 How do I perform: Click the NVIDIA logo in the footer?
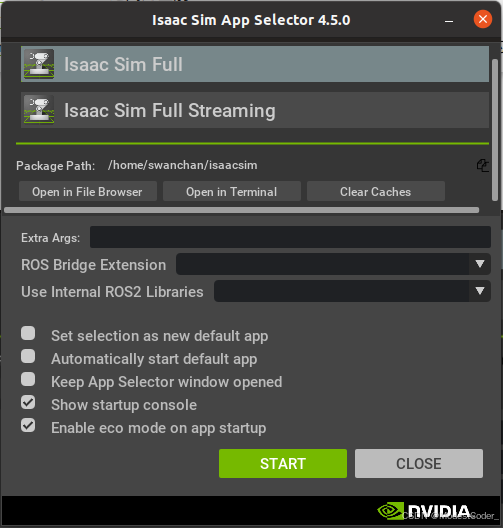423,511
